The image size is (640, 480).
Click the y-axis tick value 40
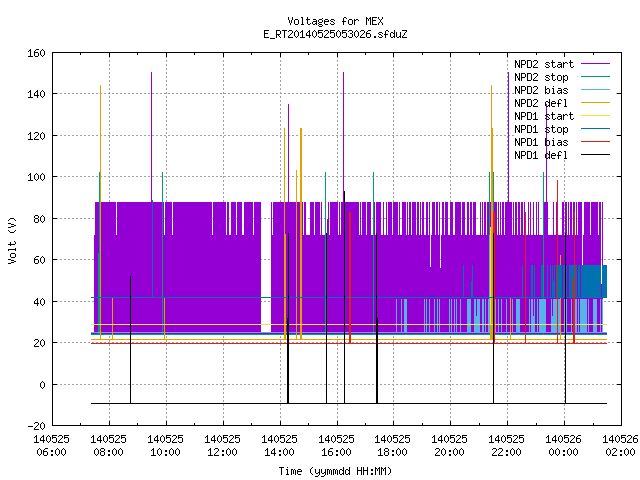click(x=39, y=302)
